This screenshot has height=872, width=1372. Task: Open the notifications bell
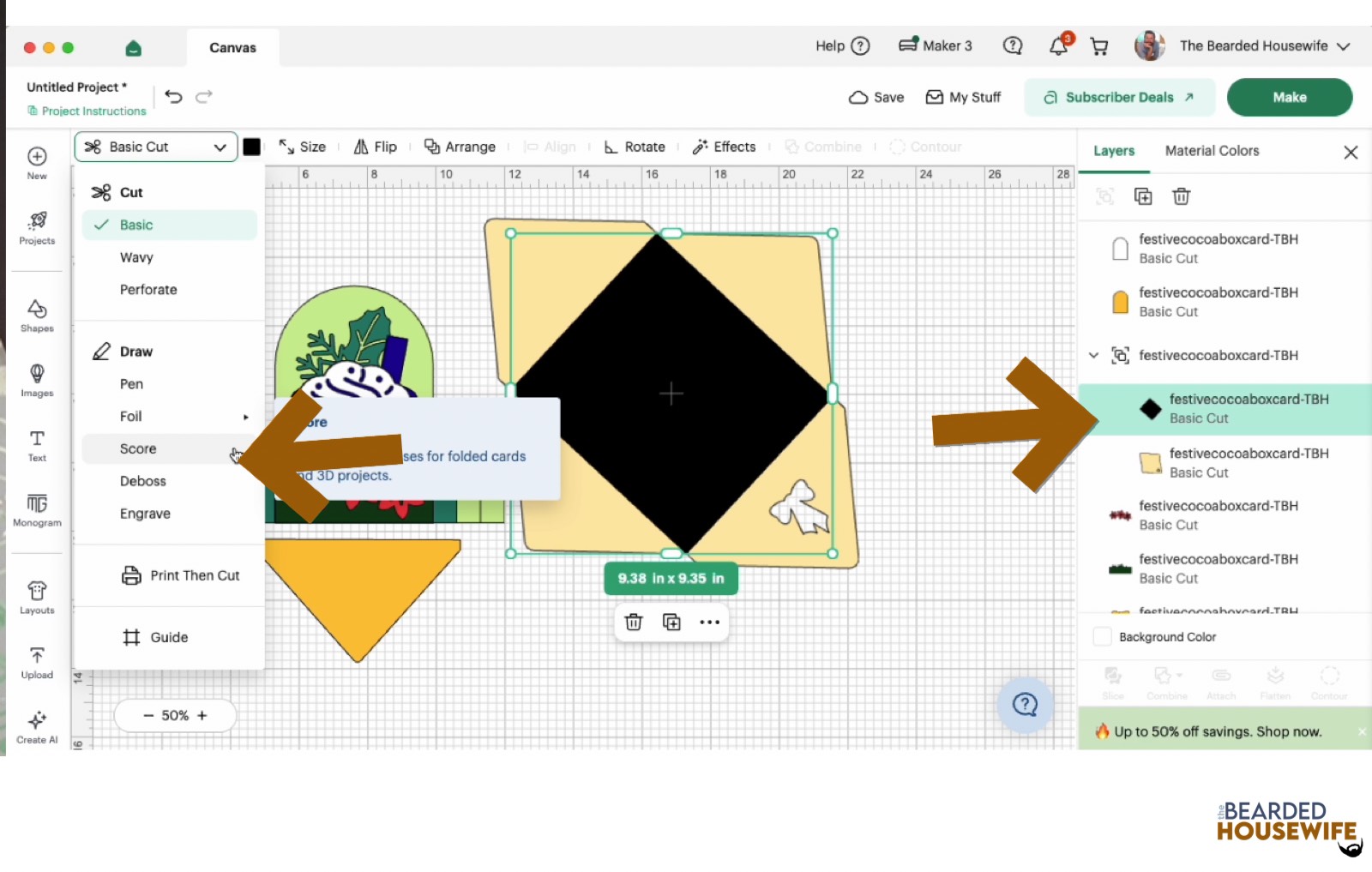tap(1060, 45)
